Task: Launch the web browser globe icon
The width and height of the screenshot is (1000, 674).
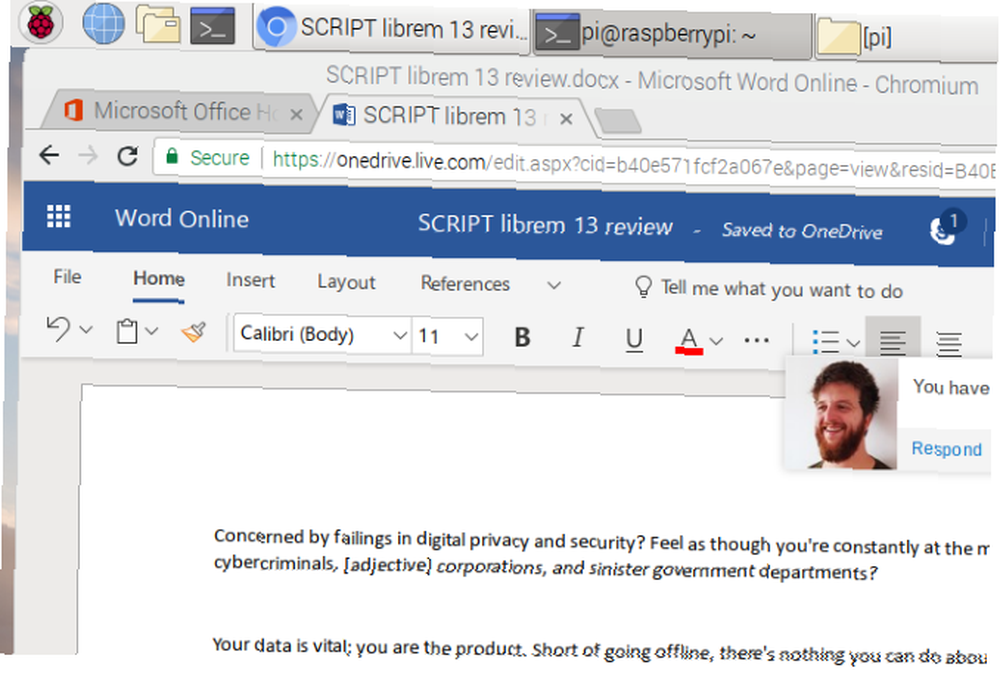Action: pos(103,23)
